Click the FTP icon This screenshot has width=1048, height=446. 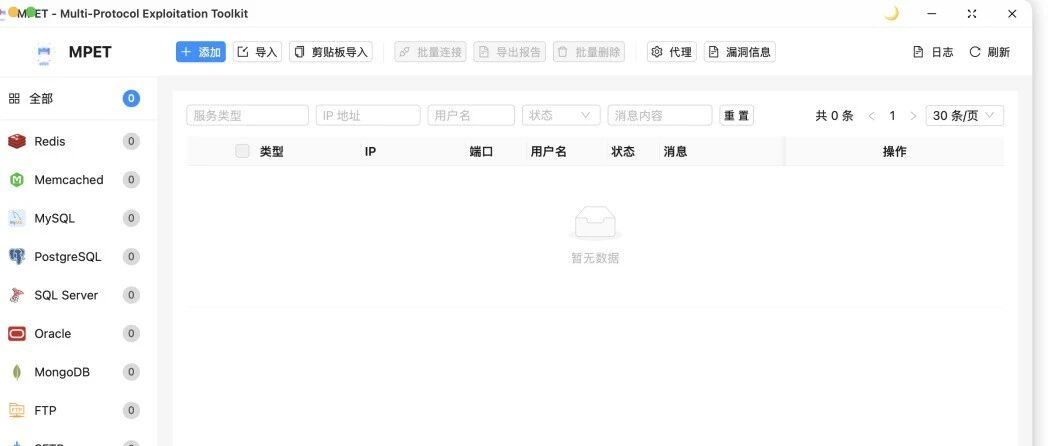click(17, 410)
